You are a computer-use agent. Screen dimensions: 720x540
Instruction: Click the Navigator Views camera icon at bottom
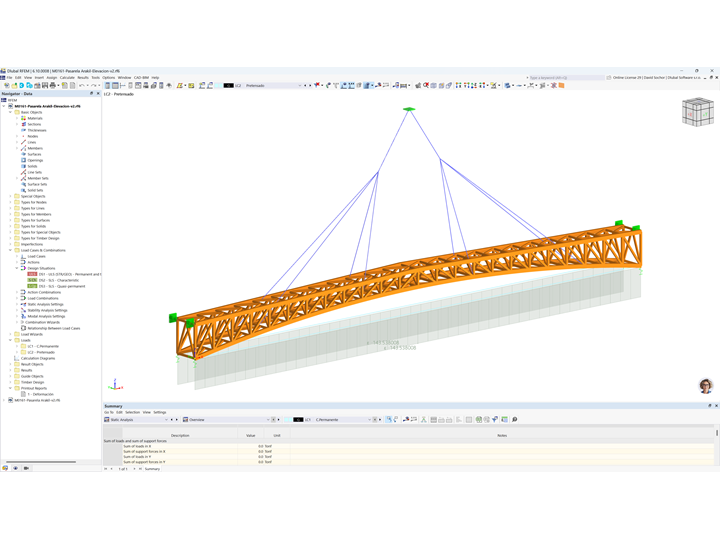pos(26,468)
